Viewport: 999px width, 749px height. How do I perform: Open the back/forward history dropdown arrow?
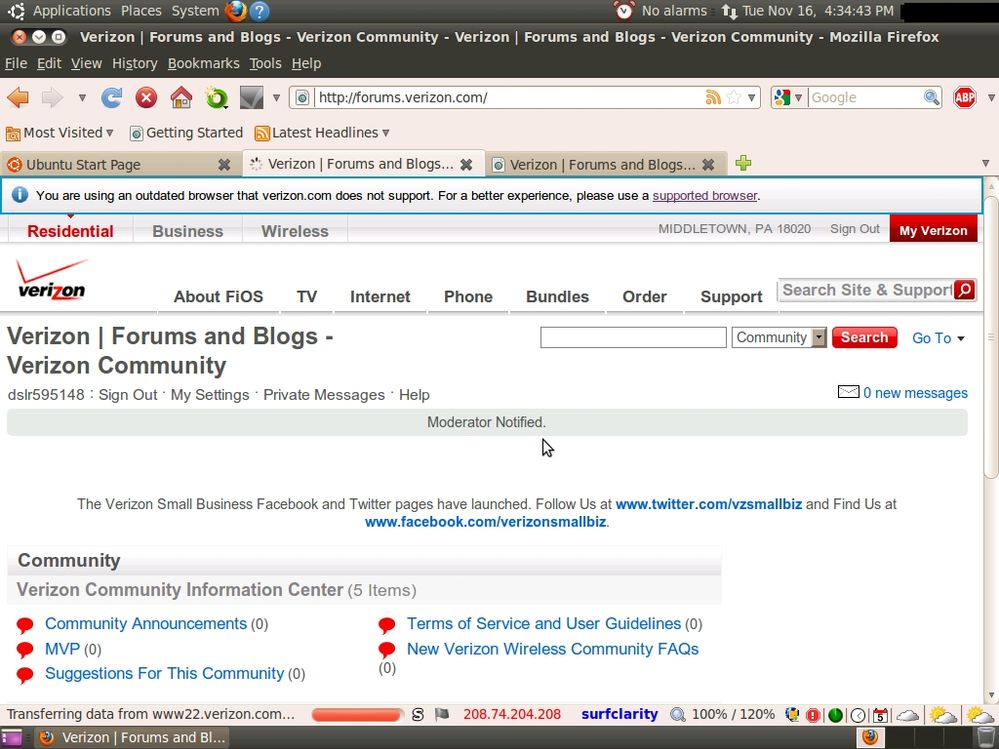pos(82,97)
